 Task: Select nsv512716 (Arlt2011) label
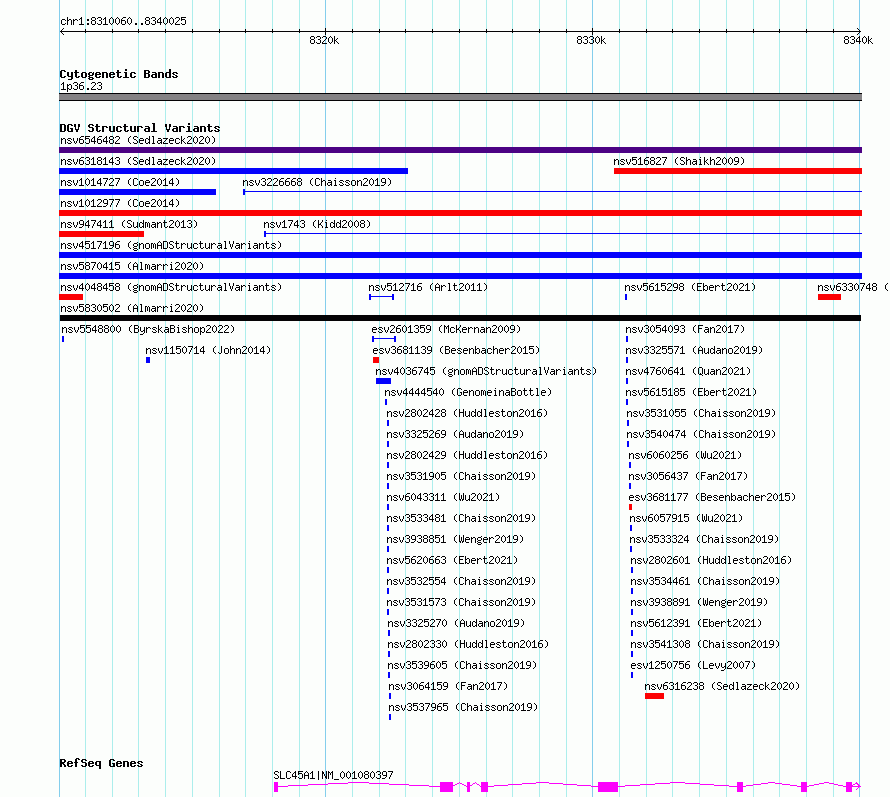[x=428, y=287]
